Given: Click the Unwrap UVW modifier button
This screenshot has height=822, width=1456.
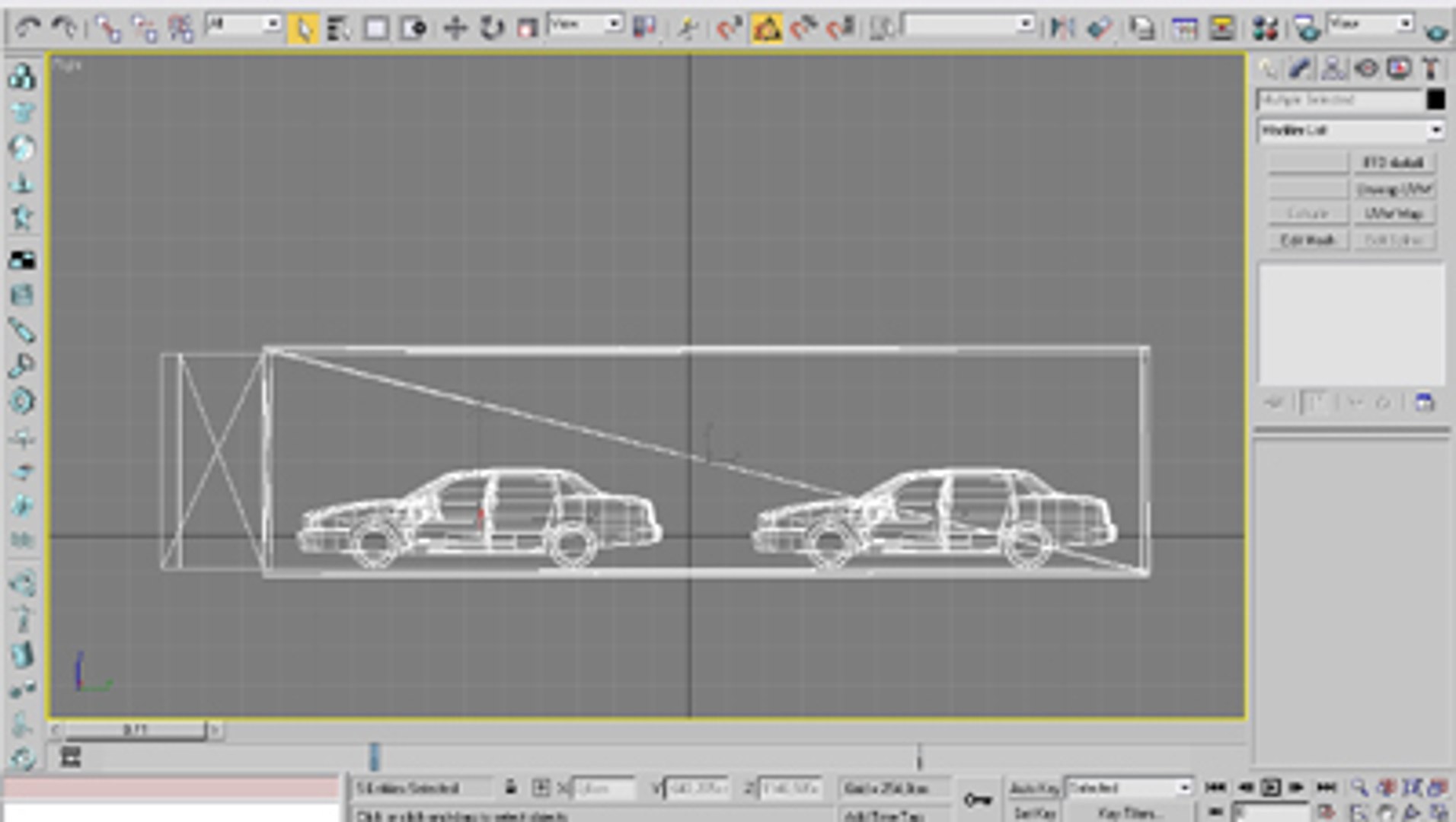Looking at the screenshot, I should point(1394,188).
